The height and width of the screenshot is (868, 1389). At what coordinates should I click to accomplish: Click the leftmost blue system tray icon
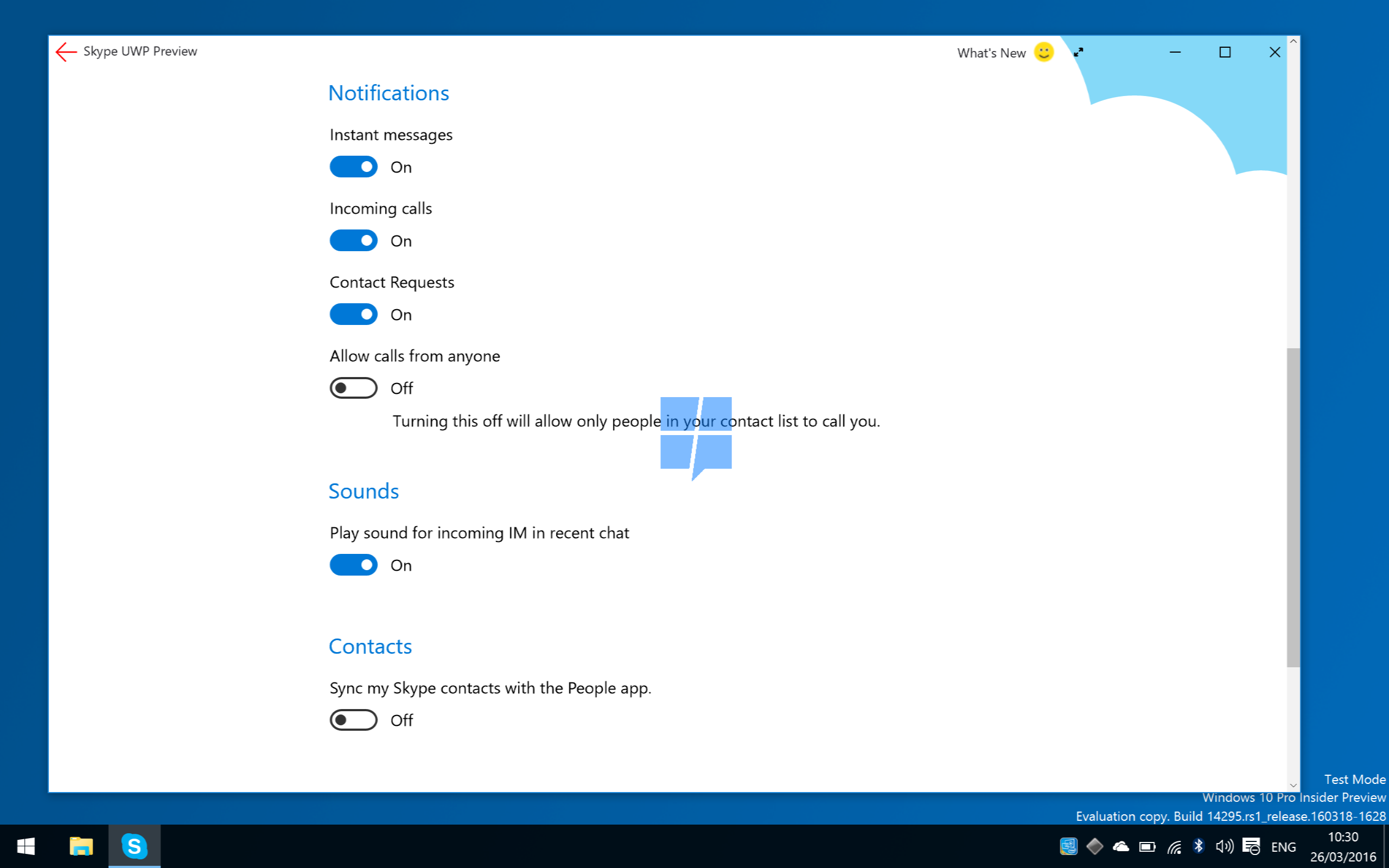1068,846
